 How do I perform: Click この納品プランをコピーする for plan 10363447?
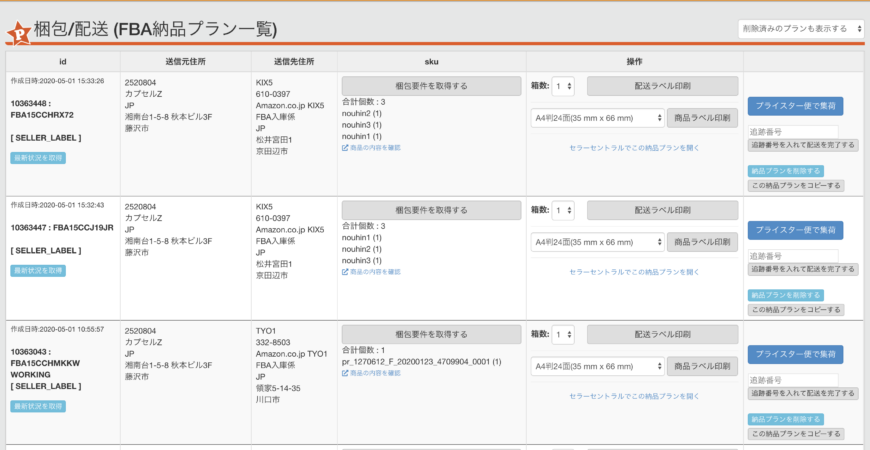pos(796,310)
